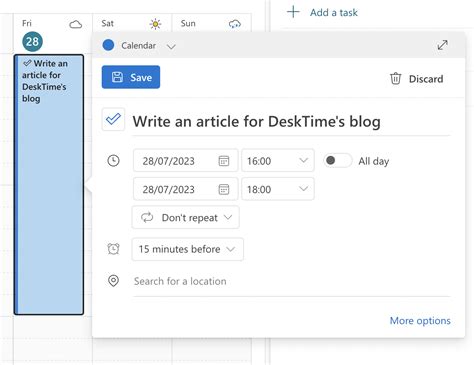Viewport: 474px width, 365px height.
Task: Click the end date 28/07/2023 field
Action: tap(186, 189)
